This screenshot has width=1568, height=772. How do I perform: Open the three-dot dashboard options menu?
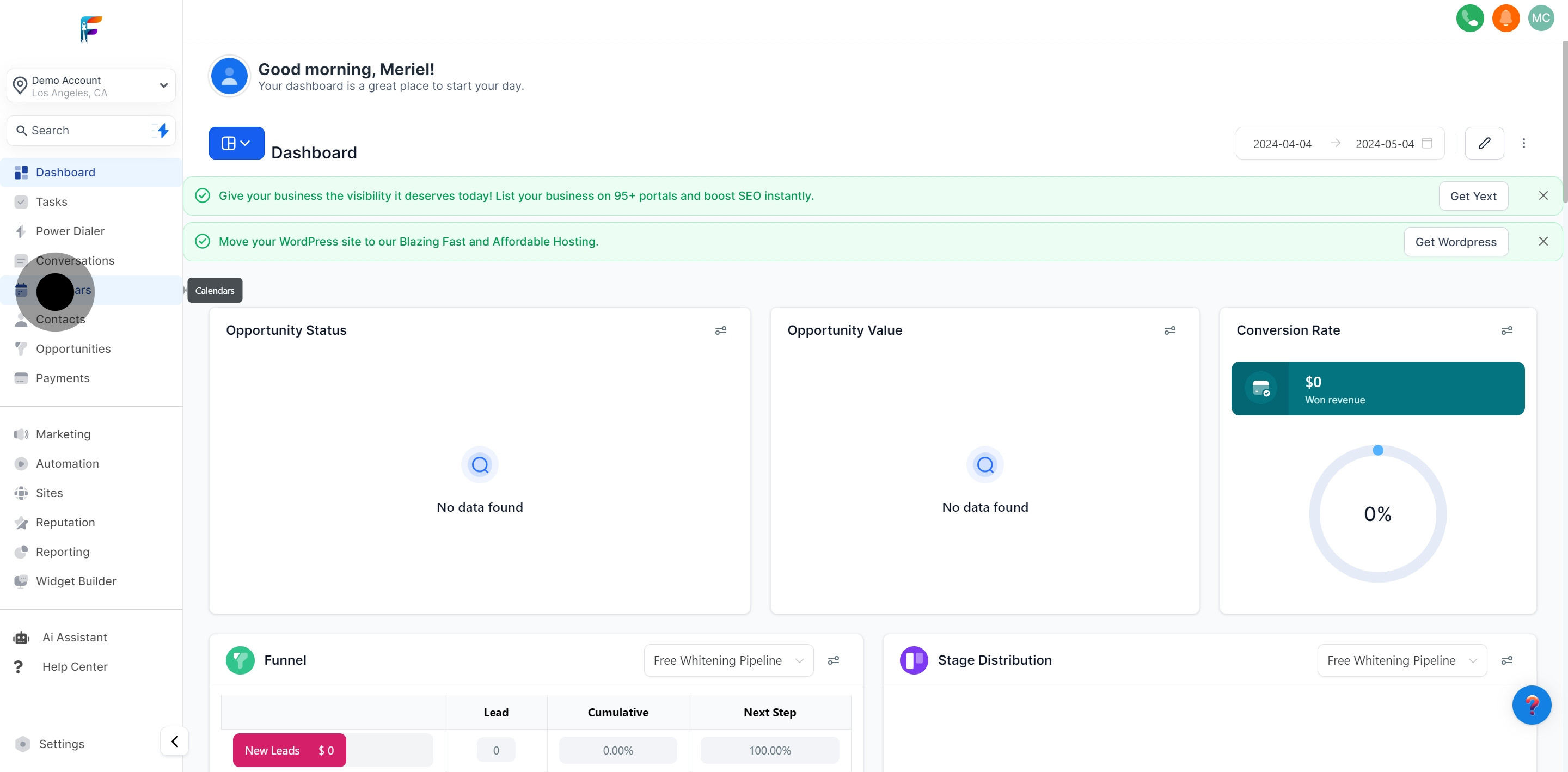(1523, 144)
